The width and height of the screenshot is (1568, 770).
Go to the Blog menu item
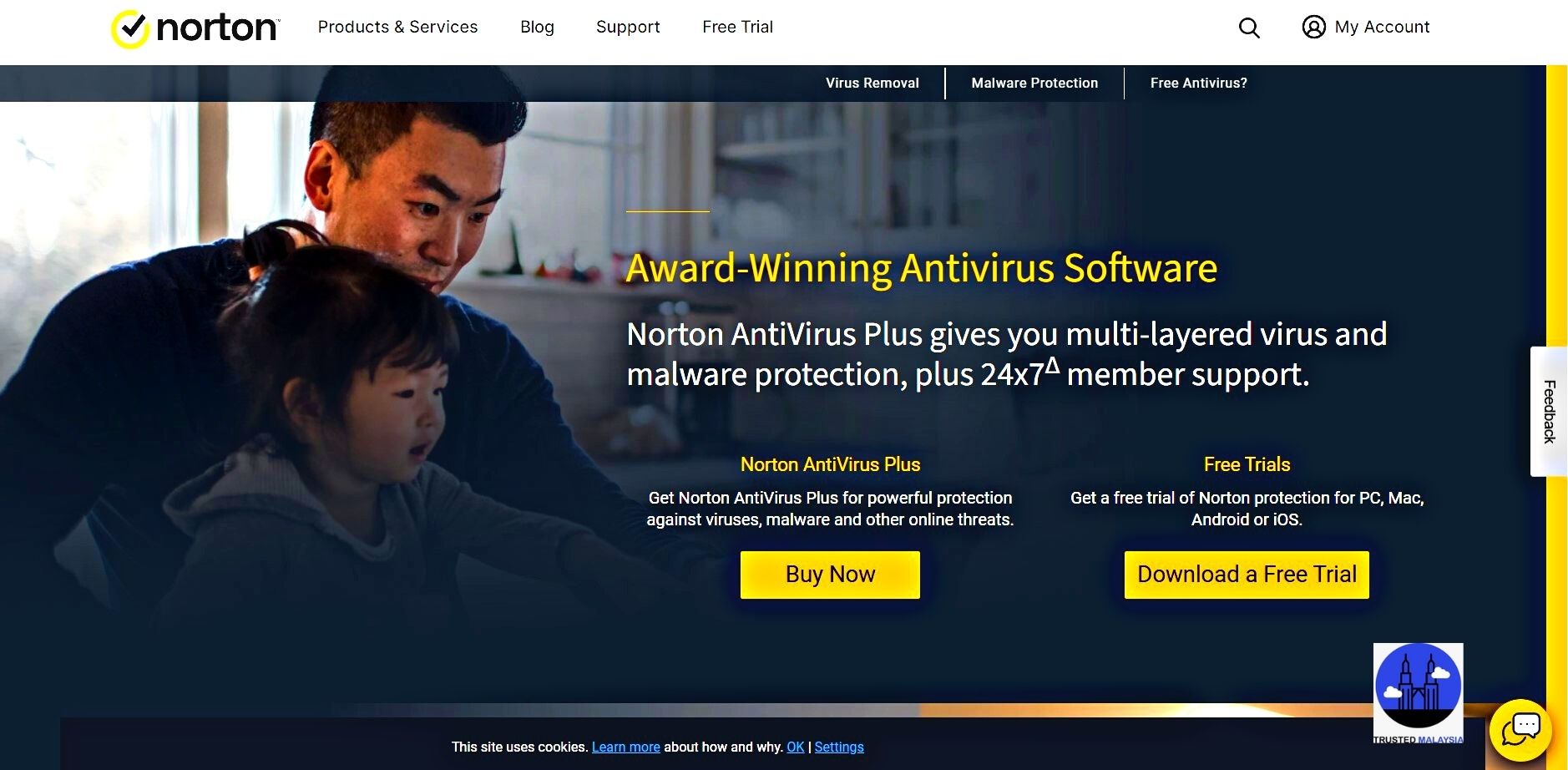537,27
